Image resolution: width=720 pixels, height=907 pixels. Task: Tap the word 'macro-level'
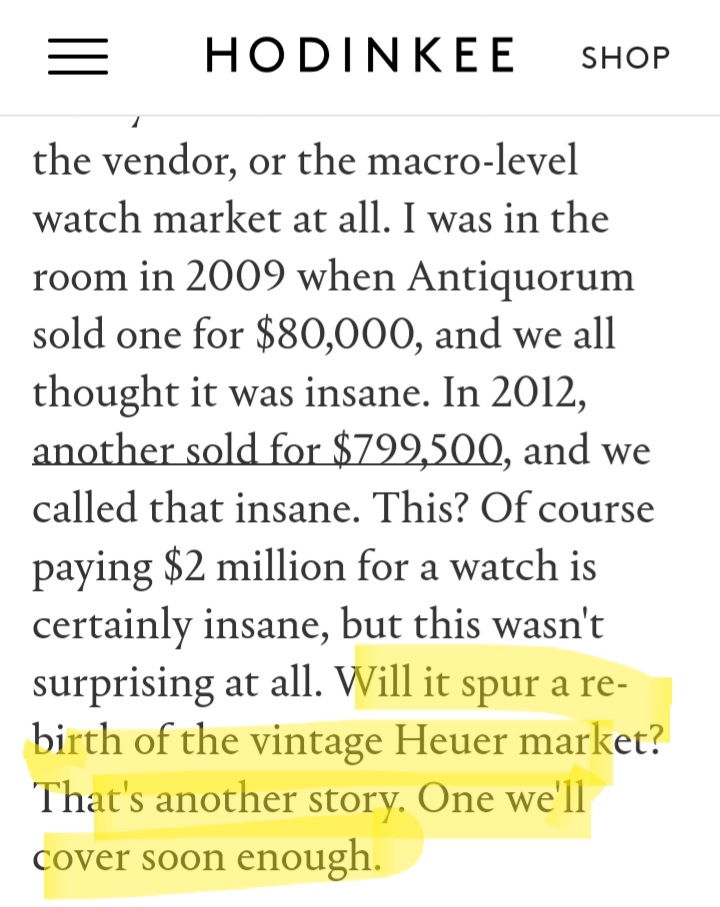click(472, 161)
